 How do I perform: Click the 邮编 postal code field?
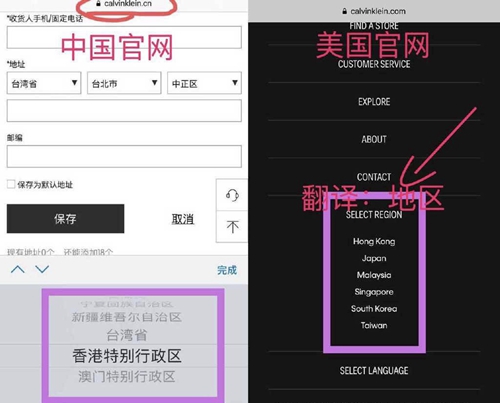point(124,156)
